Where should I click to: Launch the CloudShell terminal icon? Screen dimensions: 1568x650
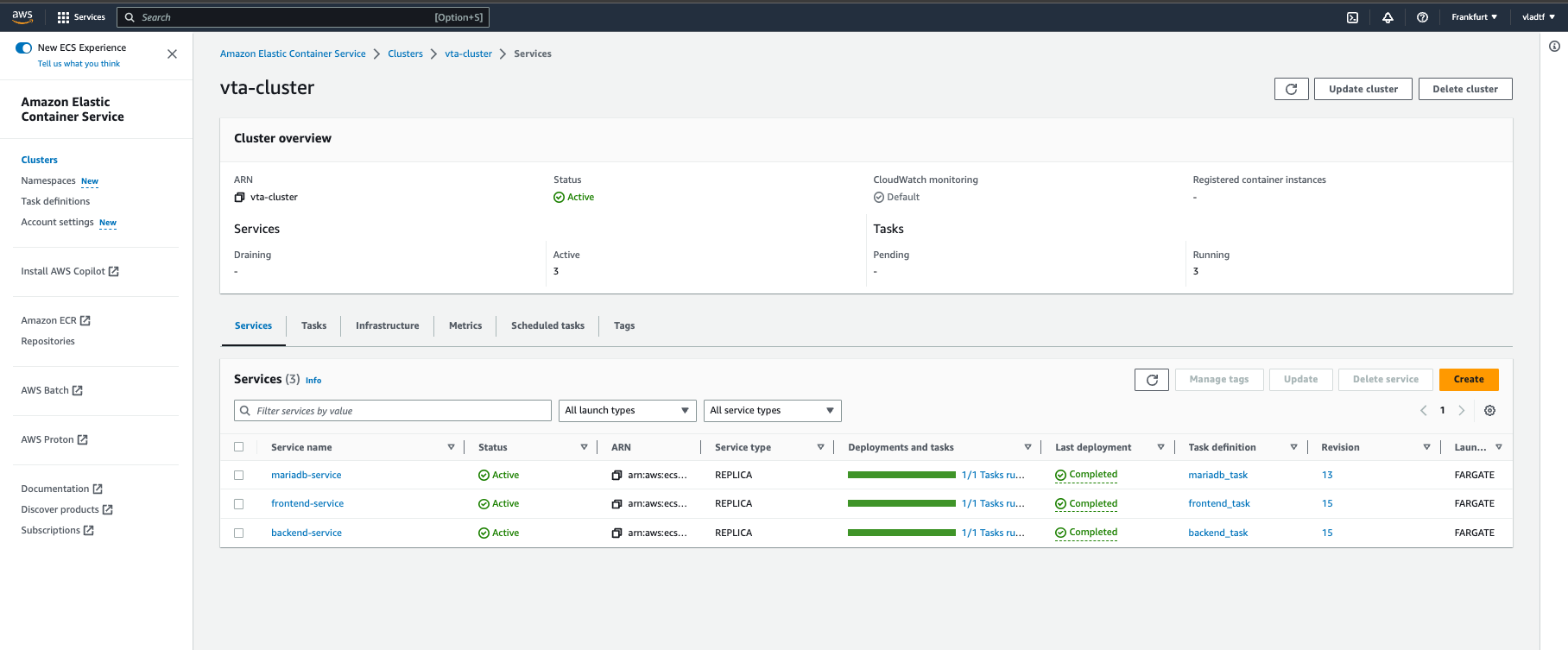1352,17
